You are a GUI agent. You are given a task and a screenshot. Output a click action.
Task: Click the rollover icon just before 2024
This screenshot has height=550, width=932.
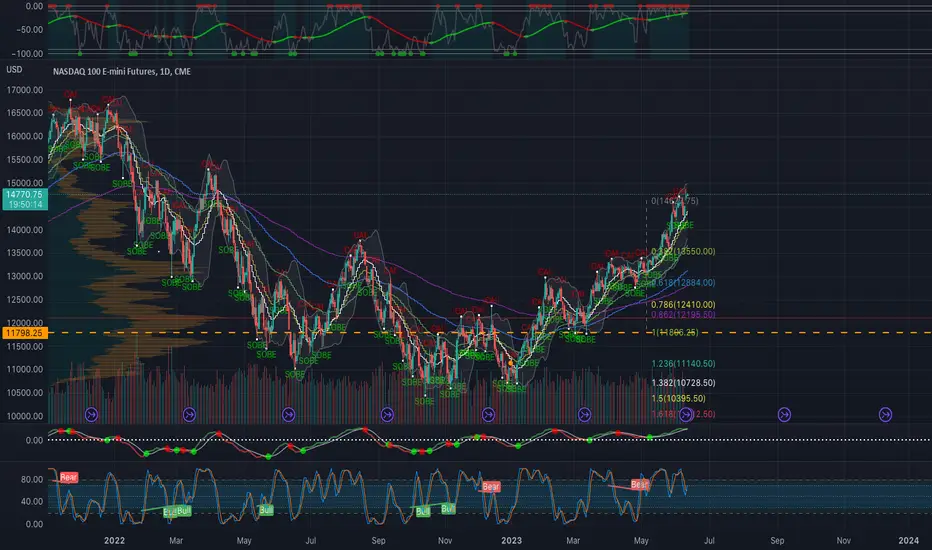[885, 413]
